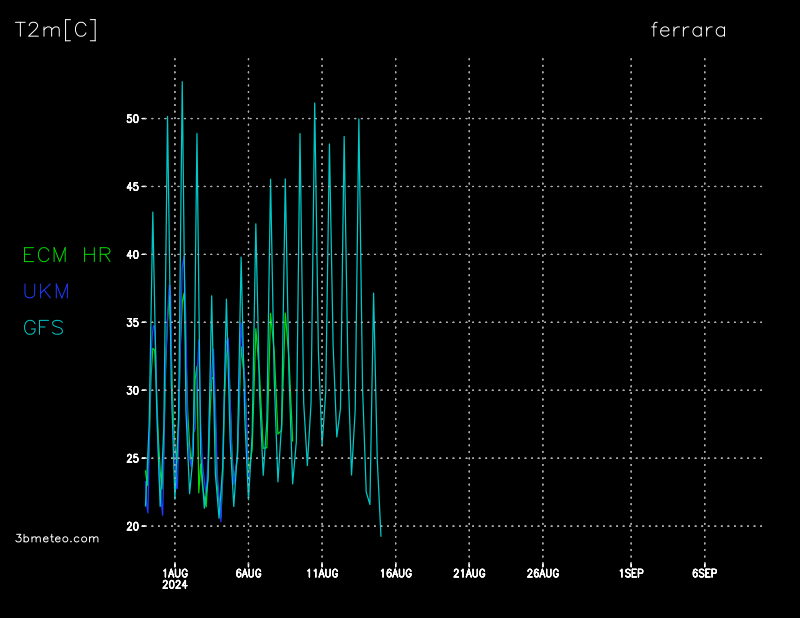Select the 11AUG date marker
This screenshot has height=618, width=800.
pos(322,573)
